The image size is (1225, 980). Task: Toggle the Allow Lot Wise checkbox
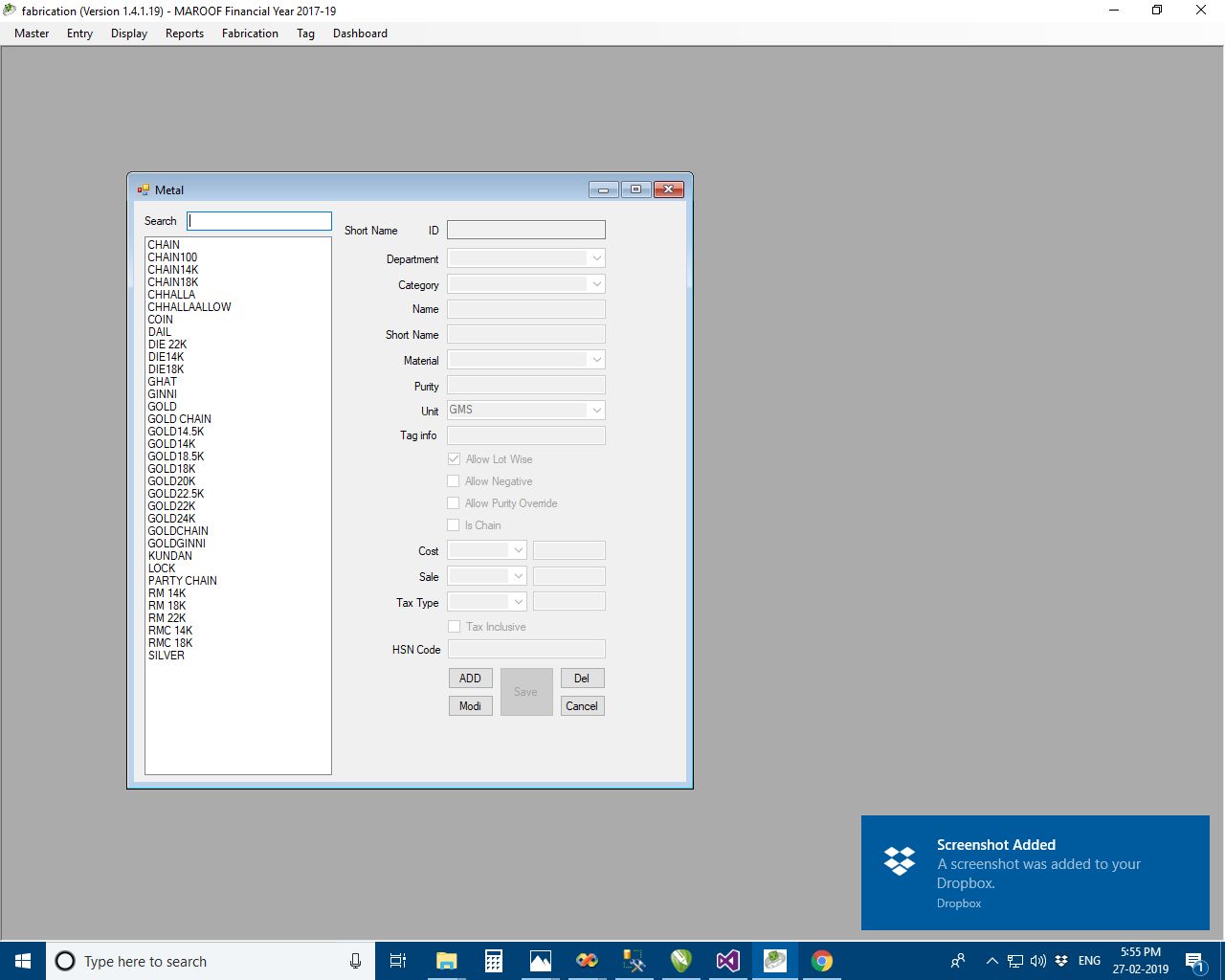click(455, 459)
